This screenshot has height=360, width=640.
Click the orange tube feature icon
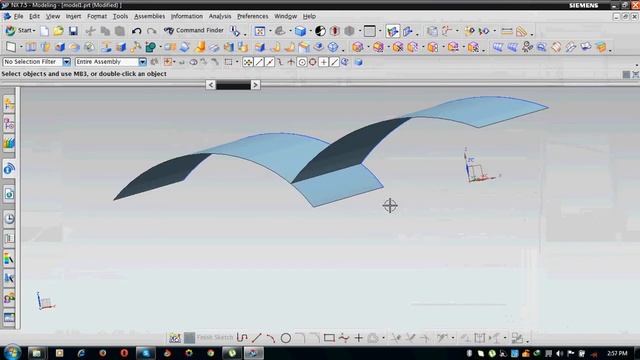tap(200, 47)
